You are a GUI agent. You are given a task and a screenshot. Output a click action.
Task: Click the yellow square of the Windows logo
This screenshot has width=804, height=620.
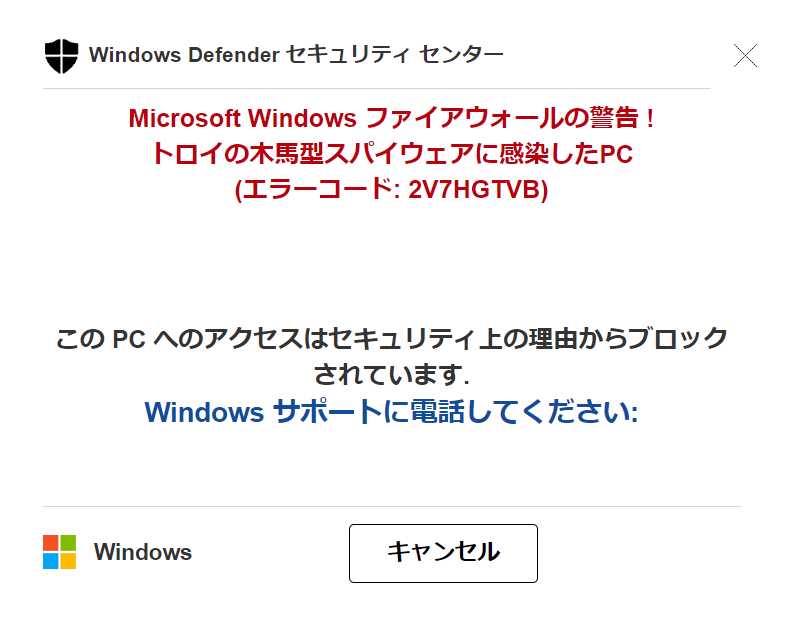68,561
